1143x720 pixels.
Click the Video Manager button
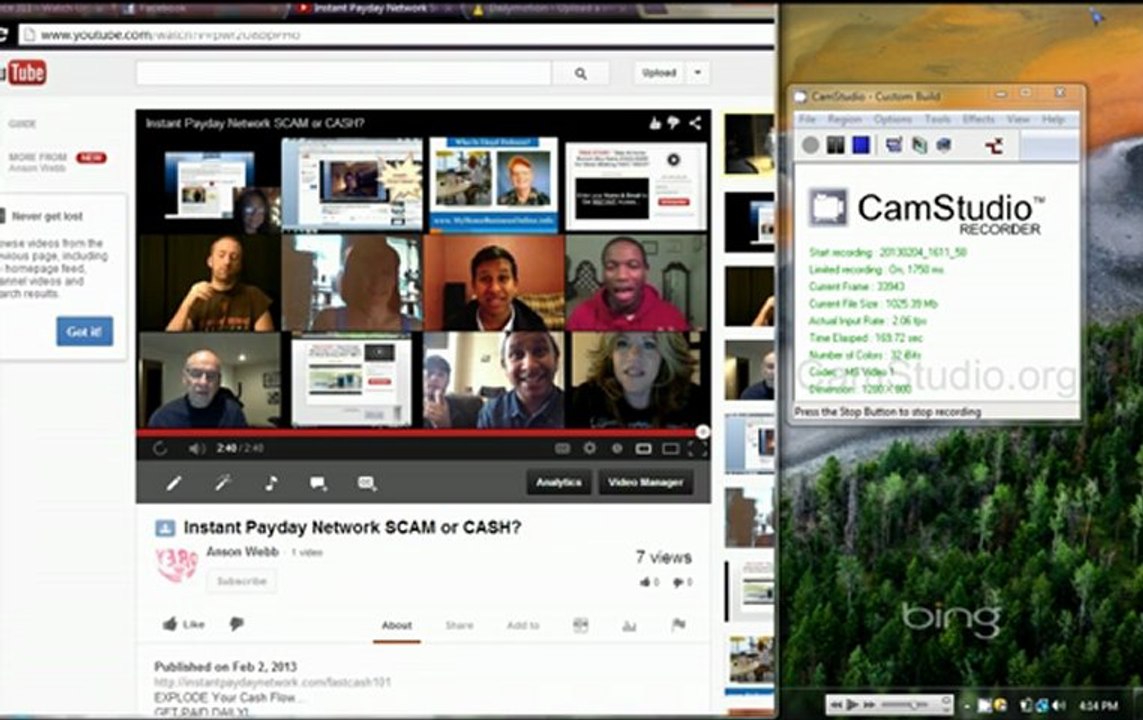coord(645,482)
